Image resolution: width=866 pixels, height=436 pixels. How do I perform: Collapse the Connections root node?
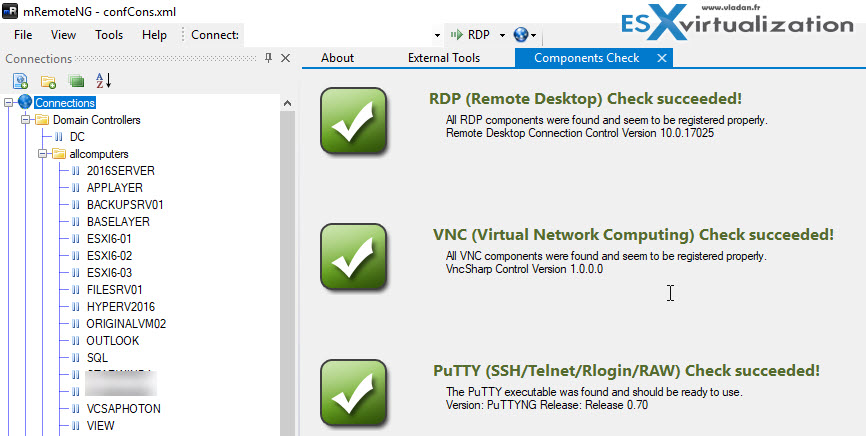pos(8,103)
